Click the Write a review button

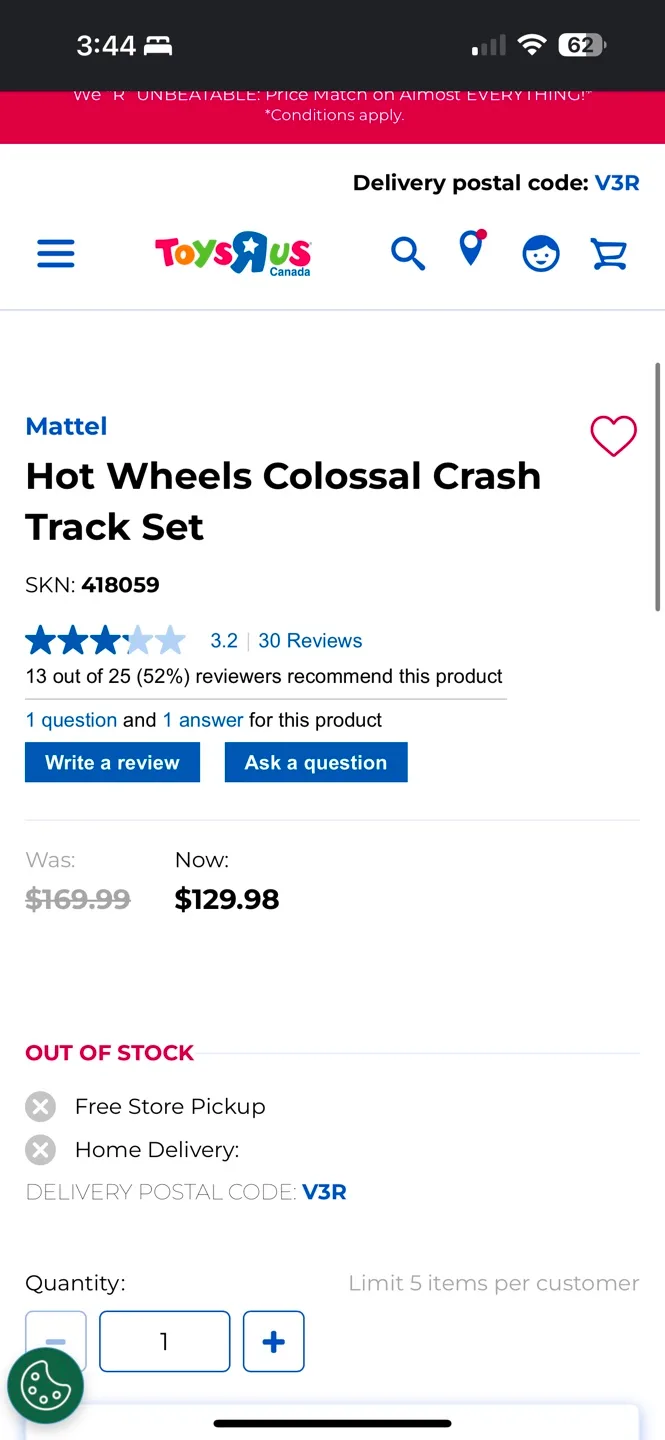(112, 762)
